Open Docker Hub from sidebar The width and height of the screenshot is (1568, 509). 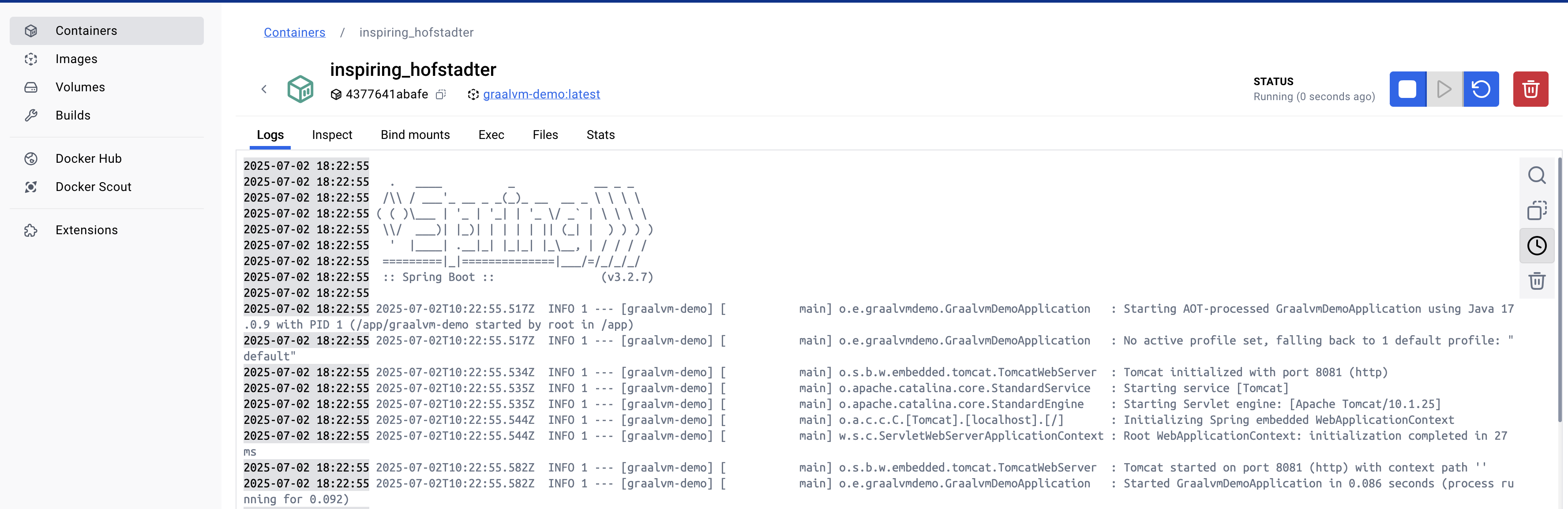106,158
